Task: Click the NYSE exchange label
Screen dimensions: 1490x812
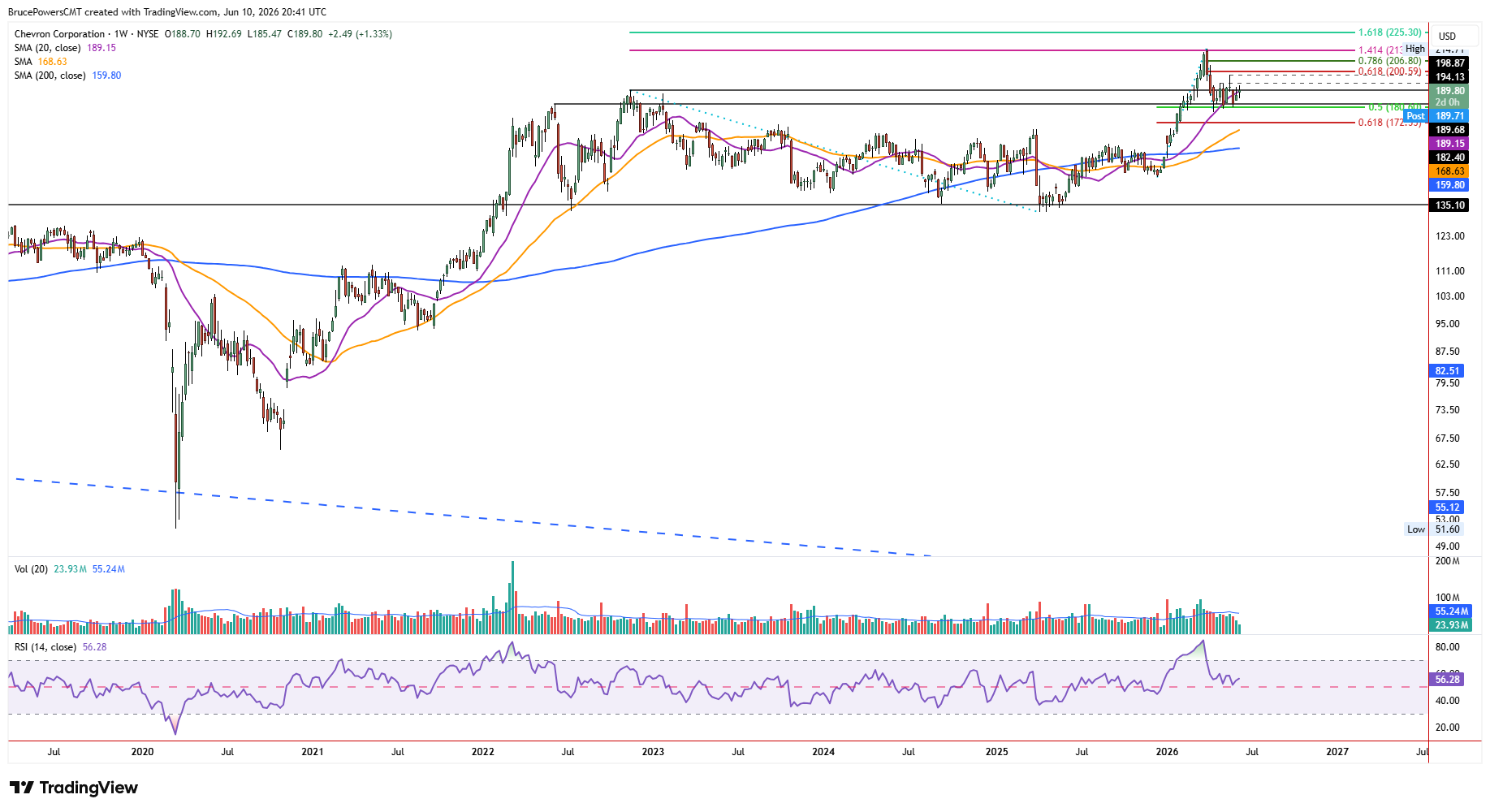Action: click(x=148, y=34)
